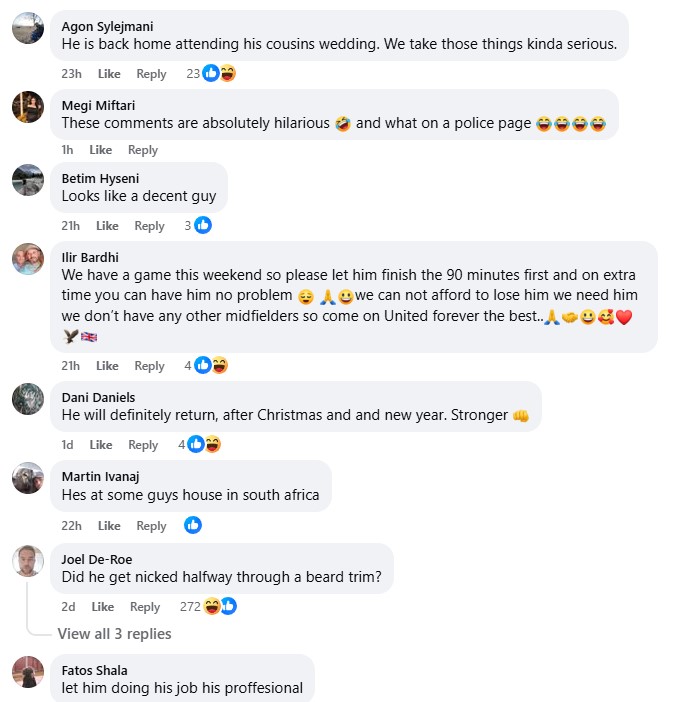
Task: Click the reaction icons on Agon Sylejmani's comment
Action: [x=218, y=73]
